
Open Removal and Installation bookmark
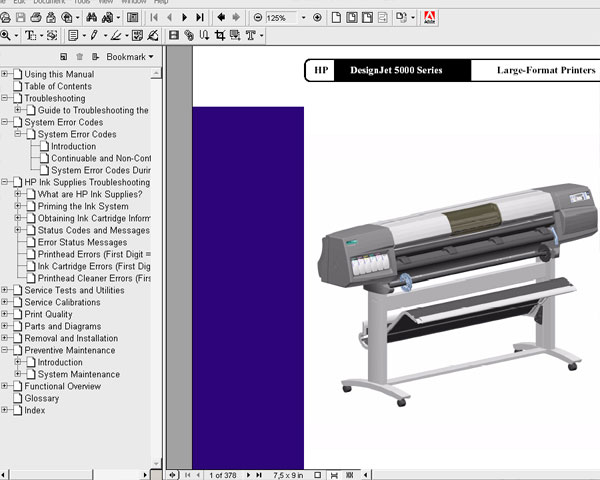coord(71,338)
